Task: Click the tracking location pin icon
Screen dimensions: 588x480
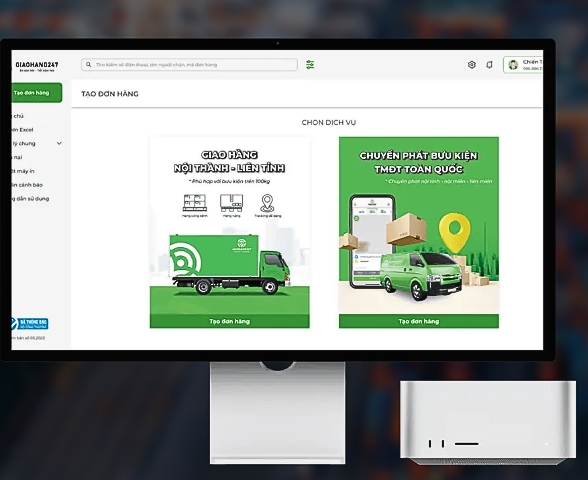Action: (267, 203)
